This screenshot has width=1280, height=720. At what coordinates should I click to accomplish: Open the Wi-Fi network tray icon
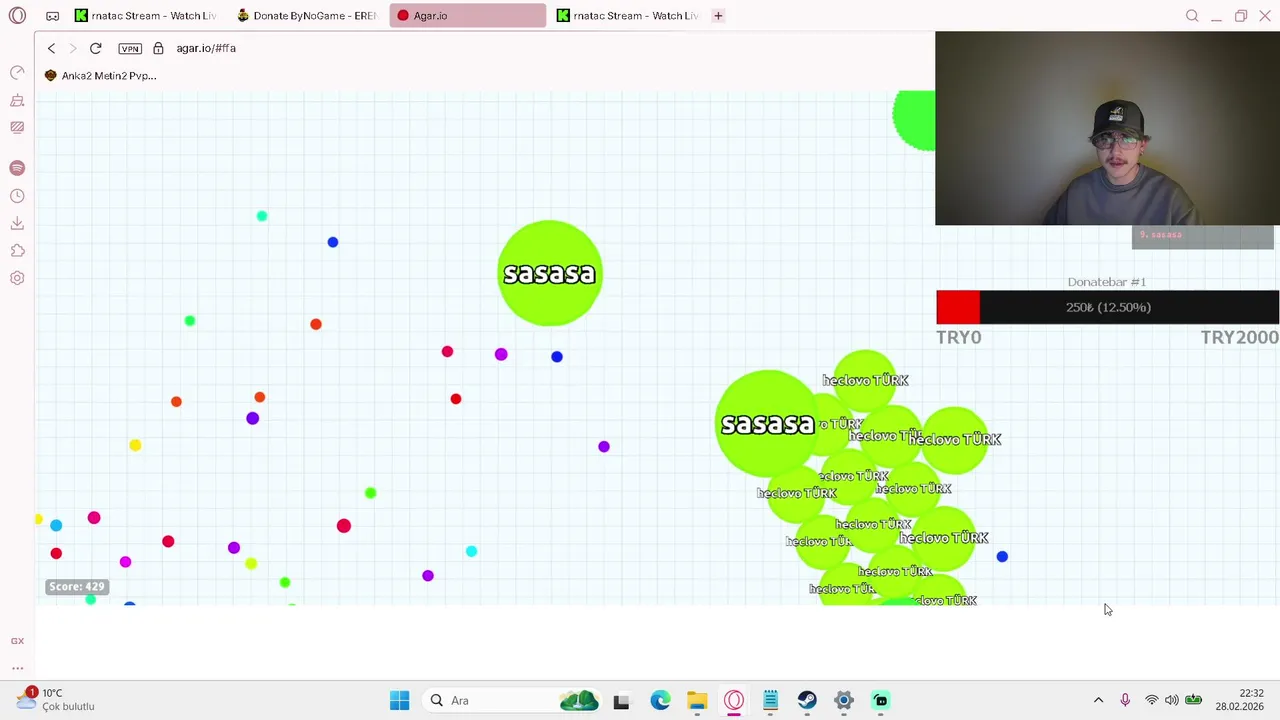[1152, 700]
